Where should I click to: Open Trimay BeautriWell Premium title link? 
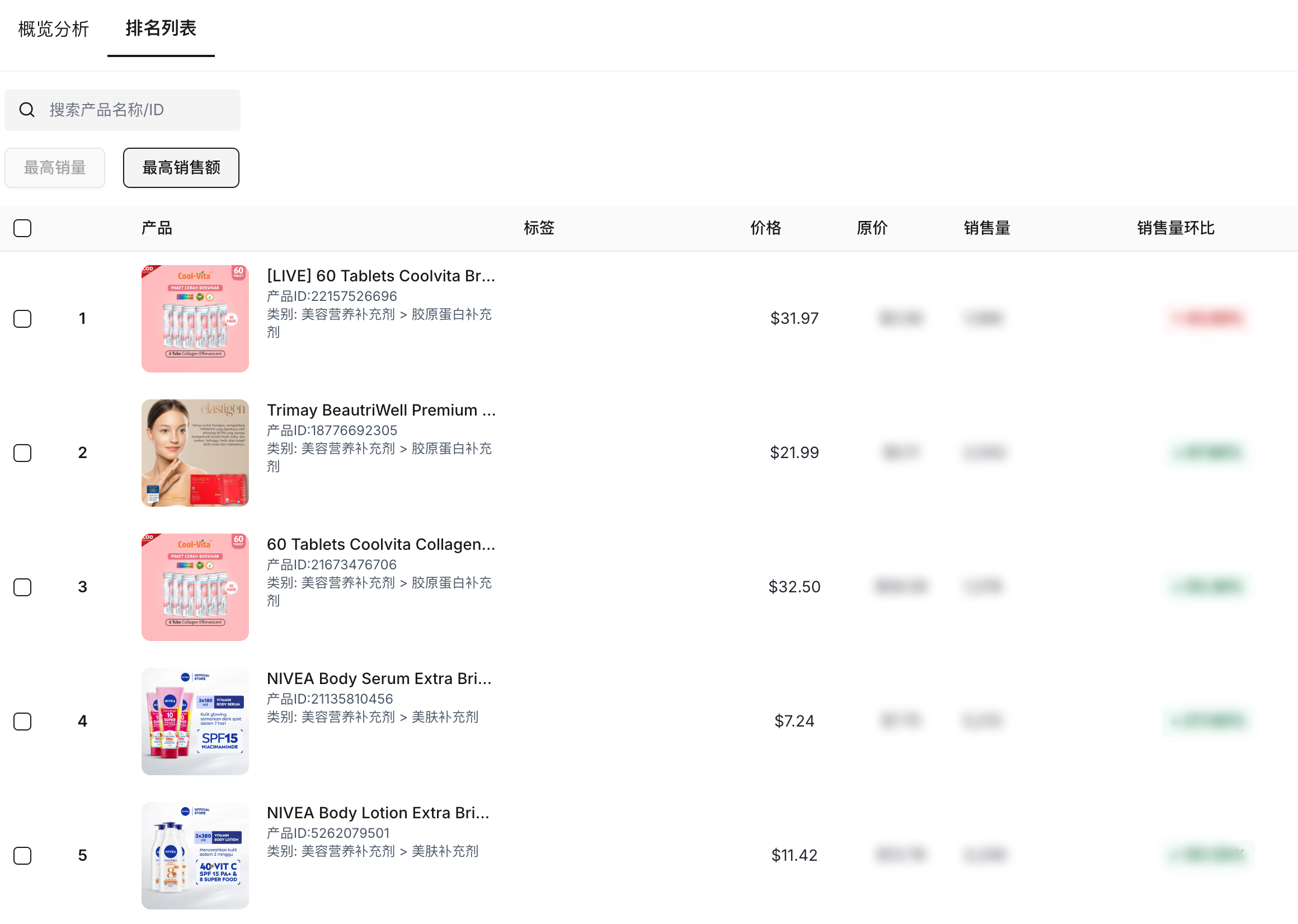[x=381, y=410]
